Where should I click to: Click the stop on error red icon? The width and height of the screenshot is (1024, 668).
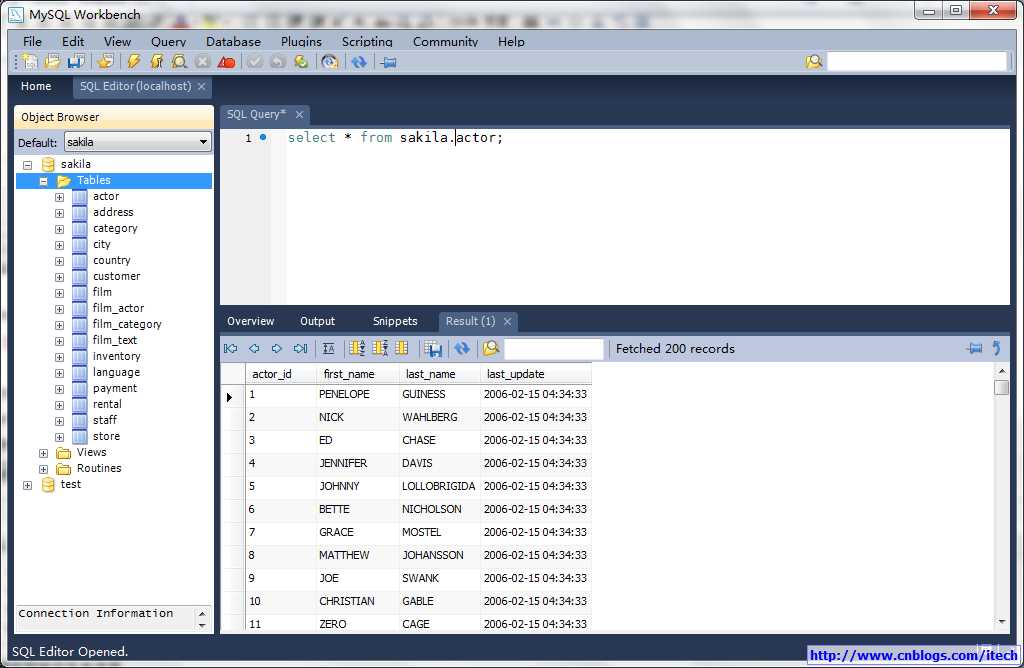(x=226, y=62)
